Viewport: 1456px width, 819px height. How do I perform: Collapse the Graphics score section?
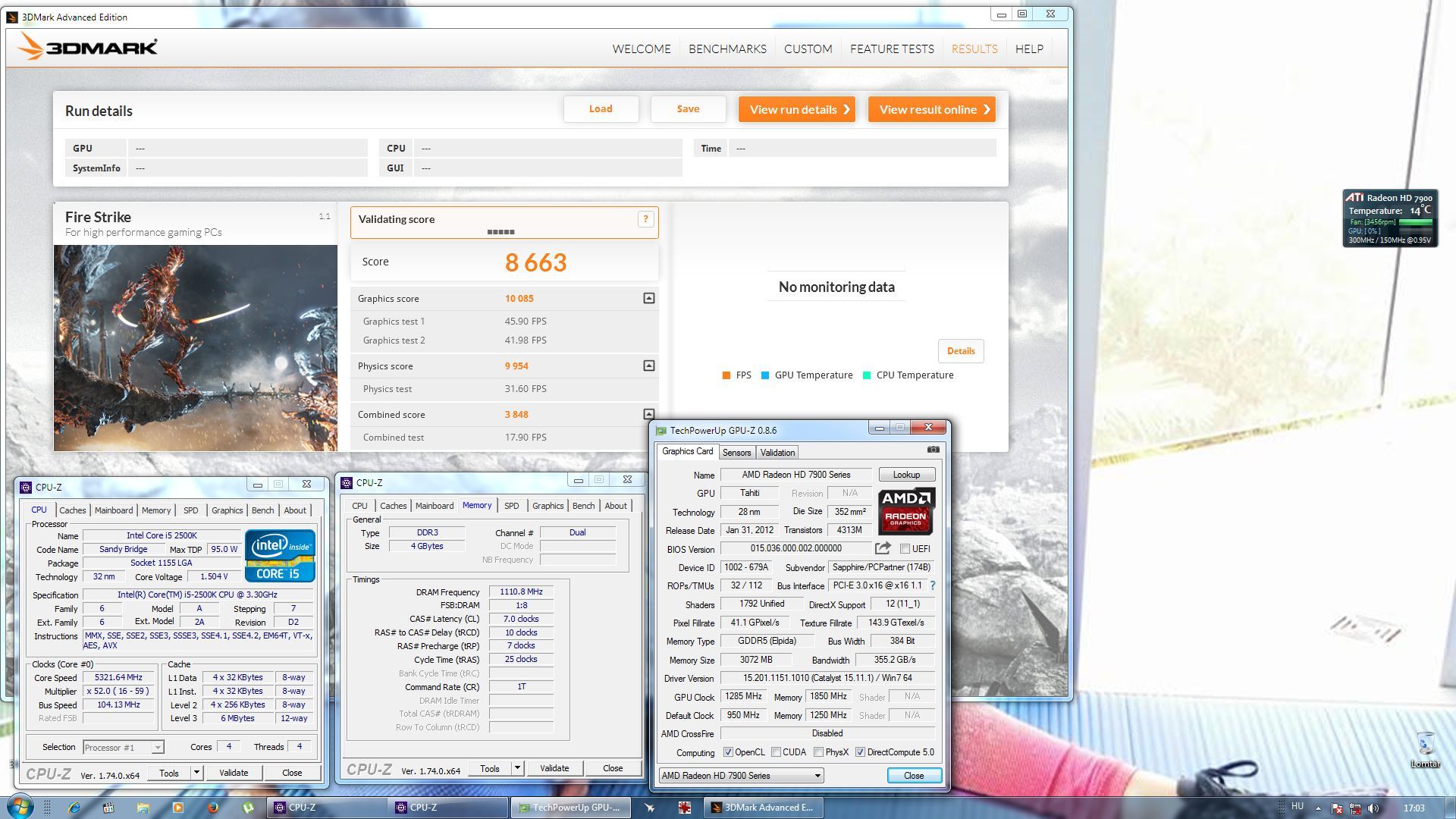point(649,298)
